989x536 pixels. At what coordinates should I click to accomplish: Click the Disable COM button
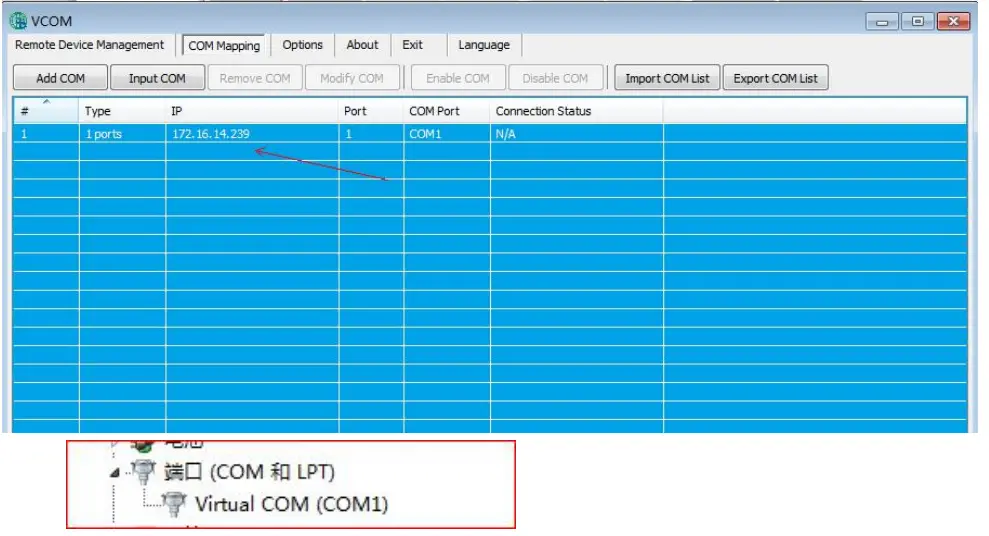point(555,78)
